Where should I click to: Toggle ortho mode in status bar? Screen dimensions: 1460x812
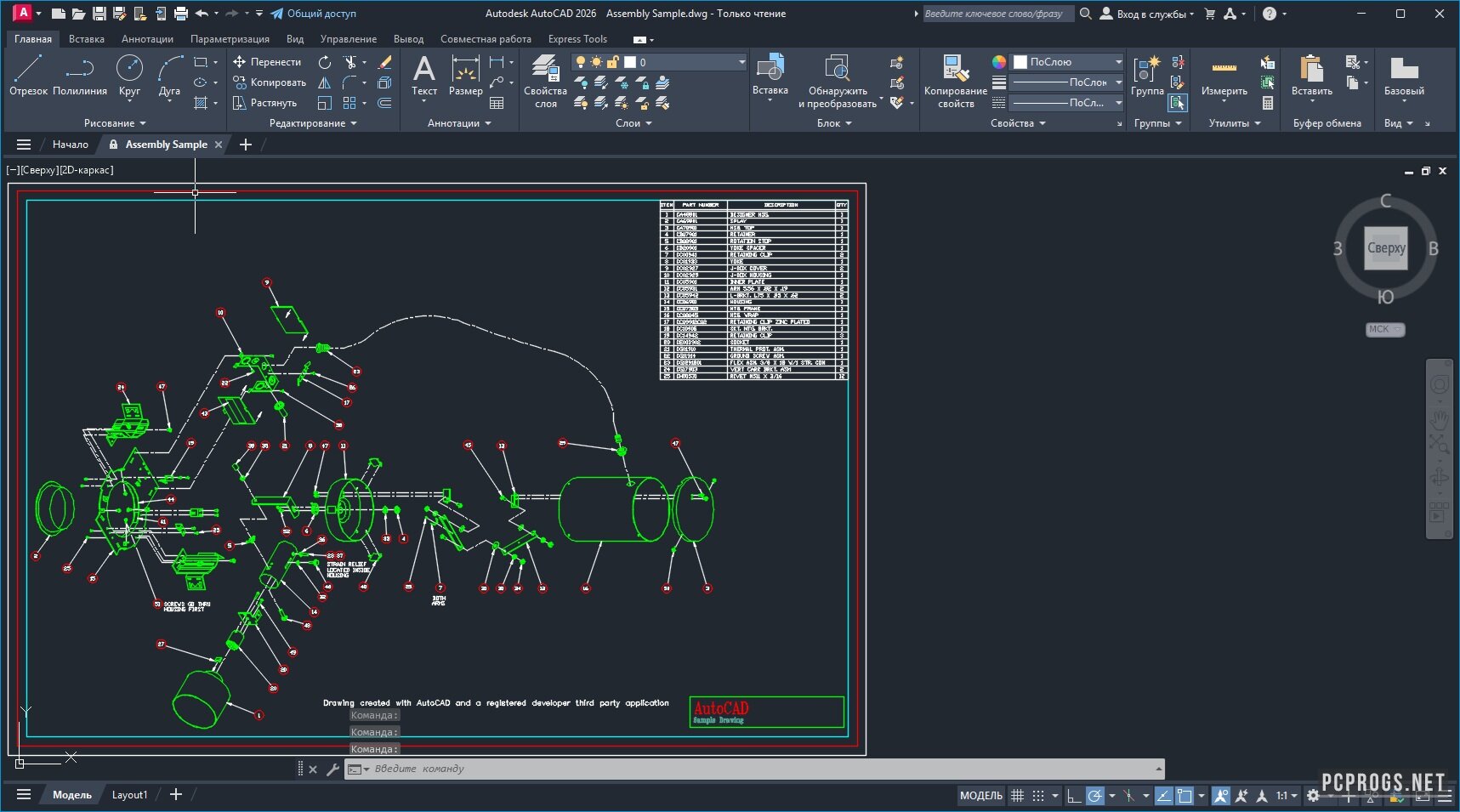click(x=1074, y=796)
